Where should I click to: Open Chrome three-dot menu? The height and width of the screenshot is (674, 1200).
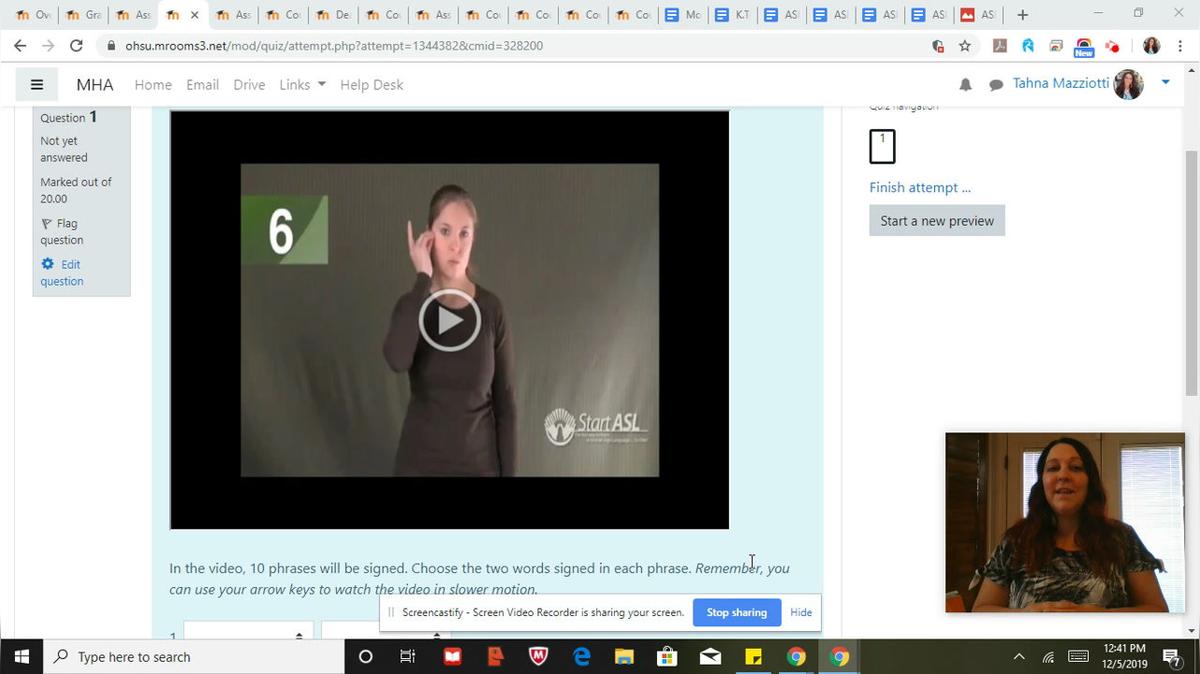(1180, 45)
